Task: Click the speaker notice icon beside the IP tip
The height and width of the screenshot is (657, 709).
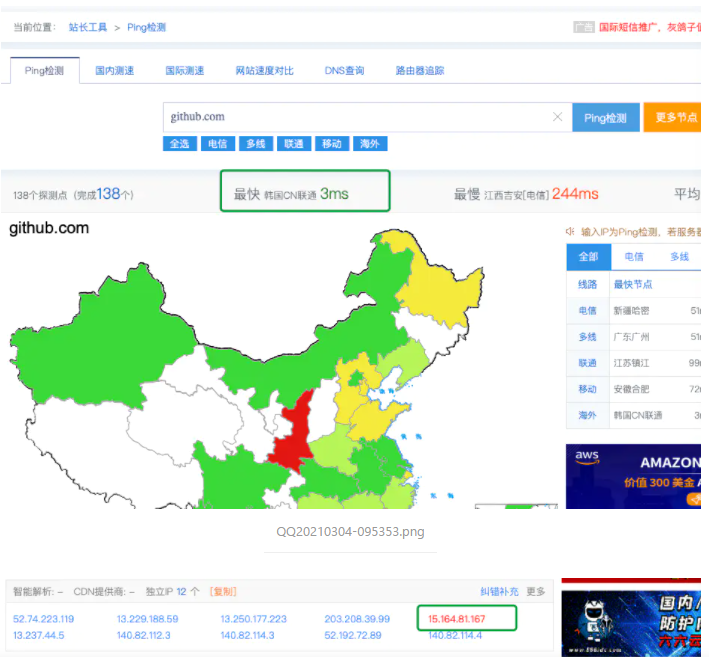Action: pyautogui.click(x=570, y=232)
